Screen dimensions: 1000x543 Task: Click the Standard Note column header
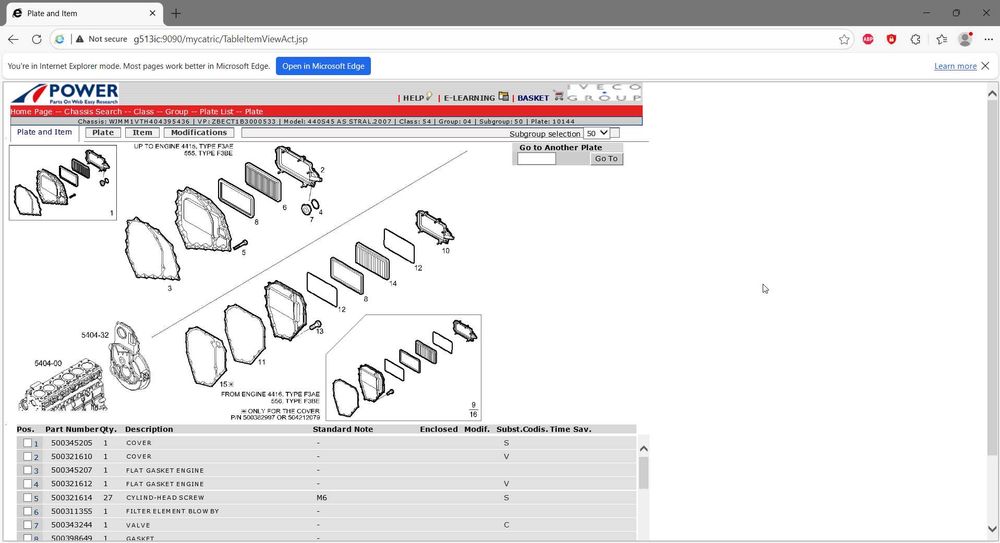click(x=343, y=429)
